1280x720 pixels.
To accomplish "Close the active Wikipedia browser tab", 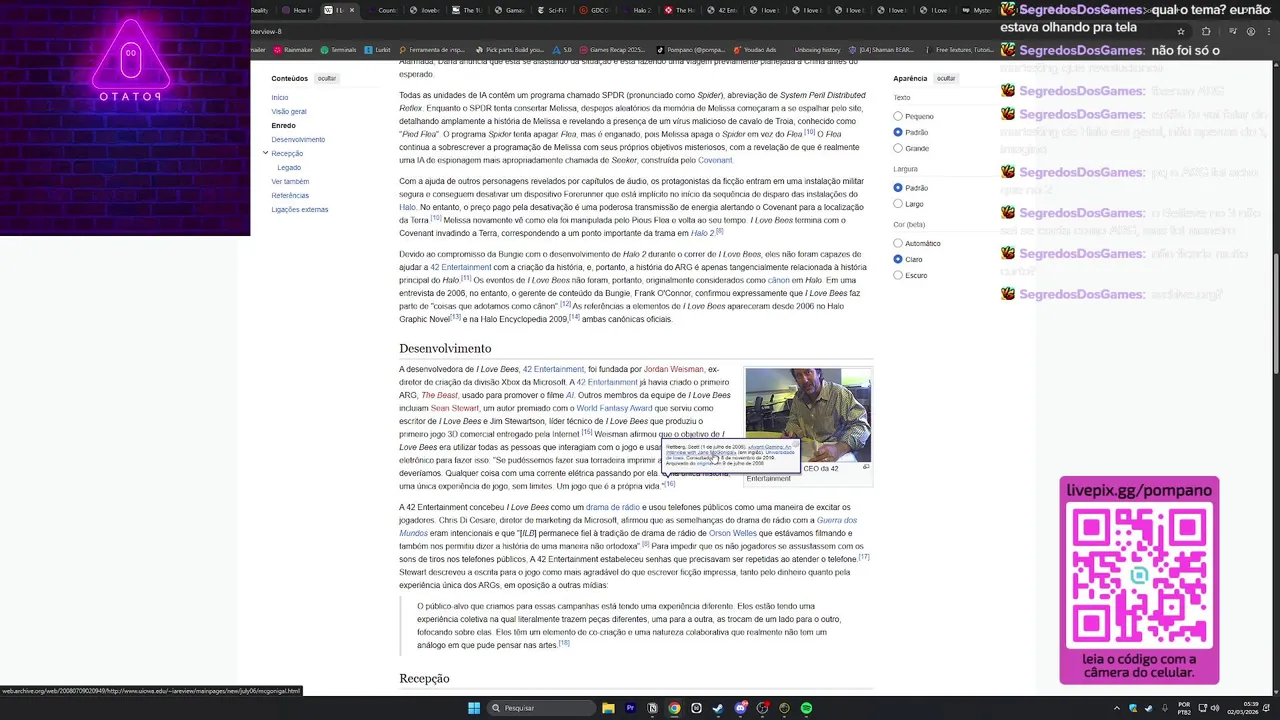I will (x=354, y=10).
